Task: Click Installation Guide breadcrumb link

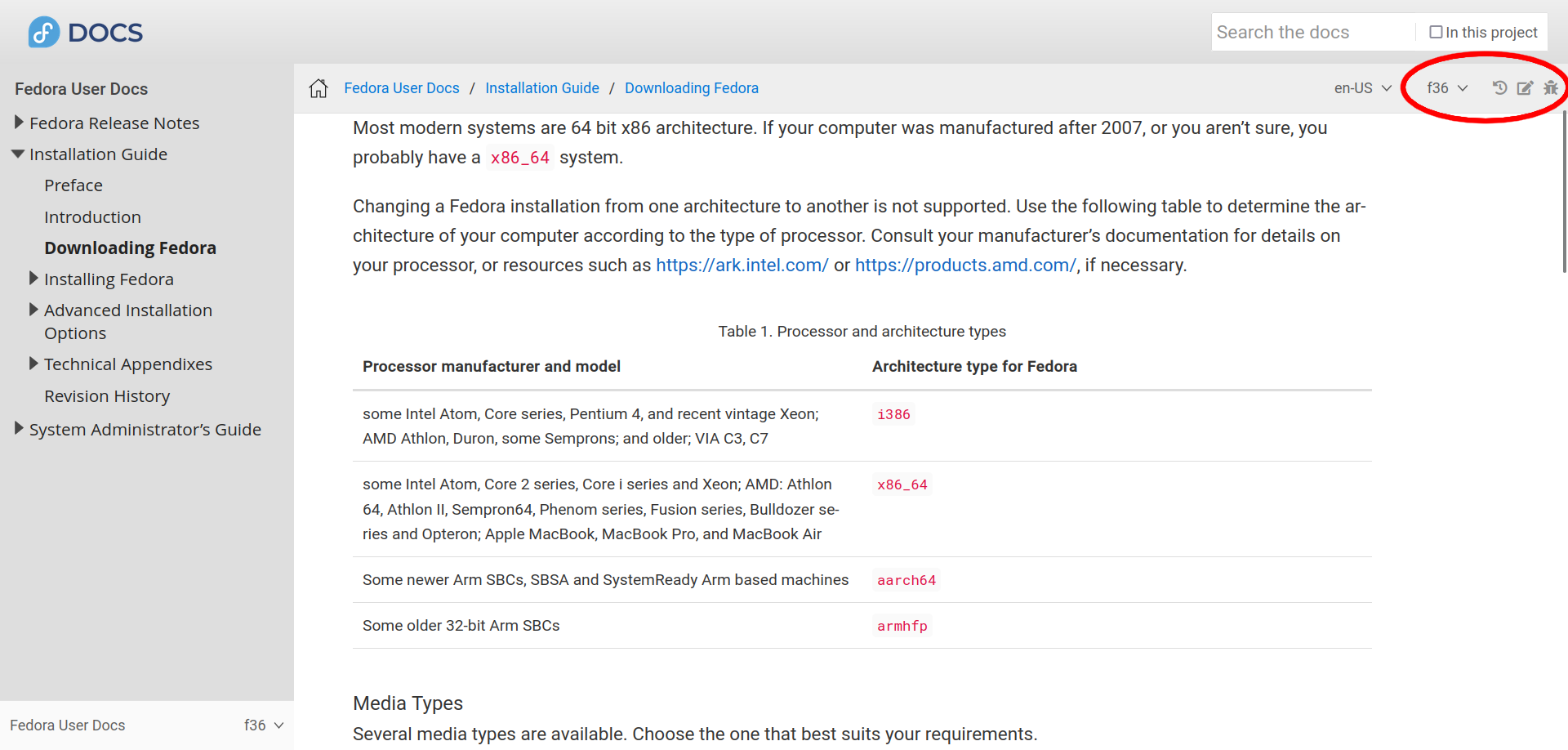Action: click(542, 88)
